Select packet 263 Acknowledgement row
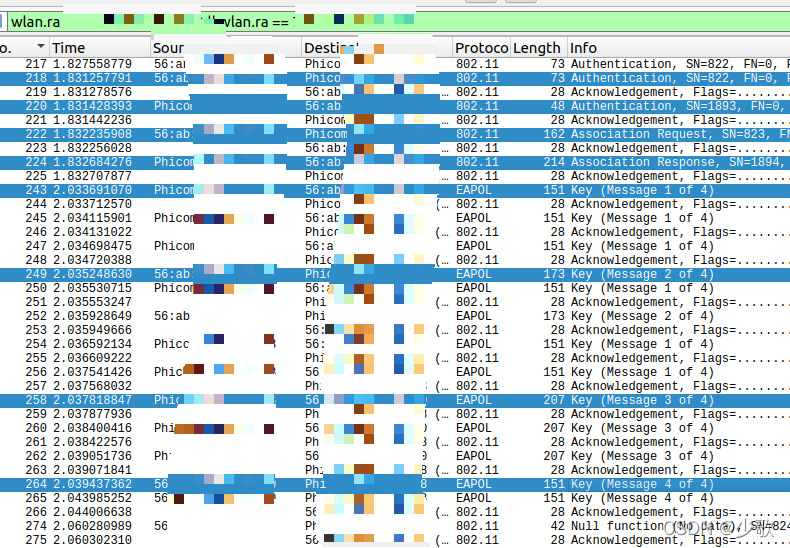 [x=395, y=470]
